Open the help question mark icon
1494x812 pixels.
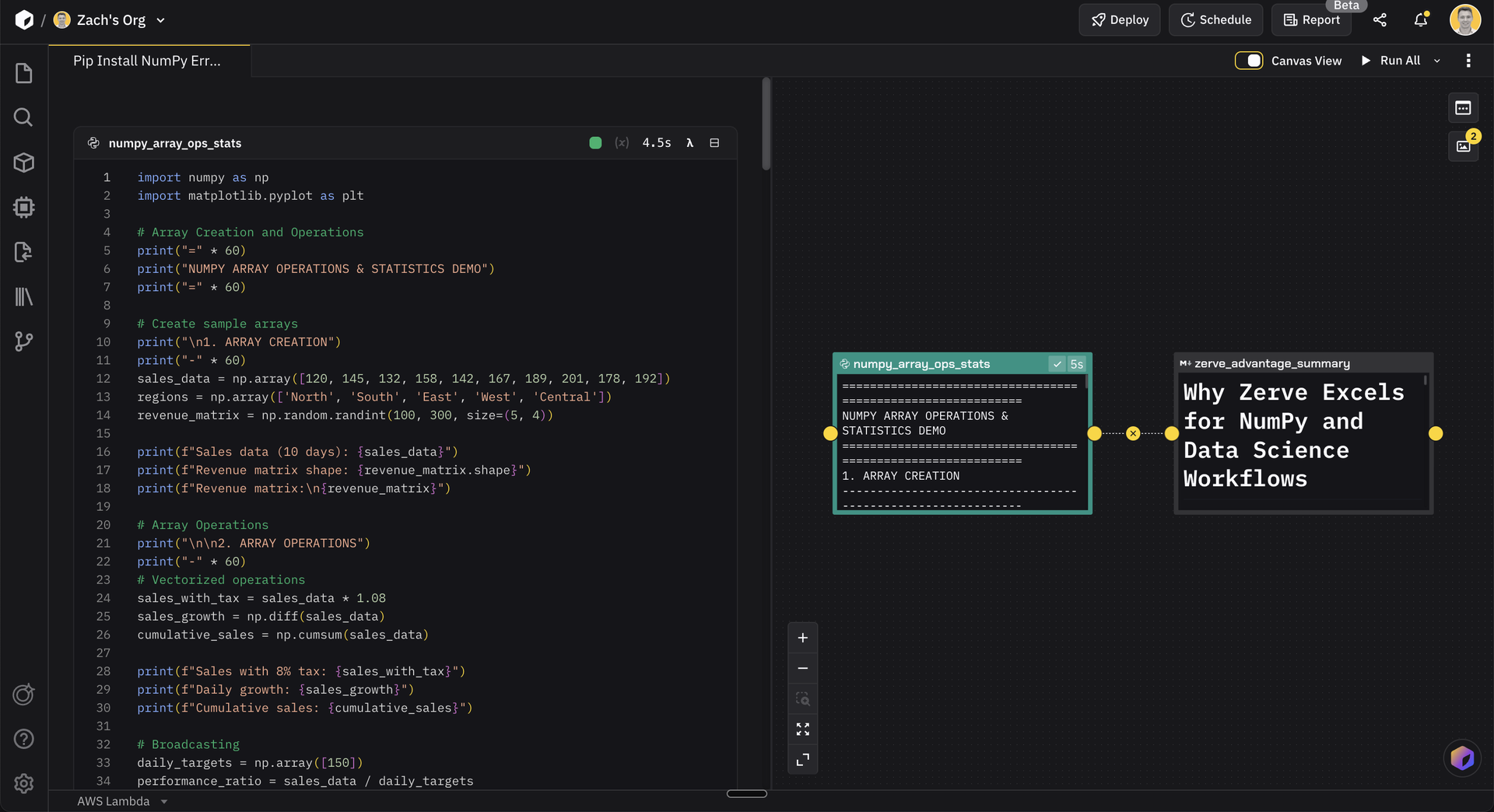[24, 739]
